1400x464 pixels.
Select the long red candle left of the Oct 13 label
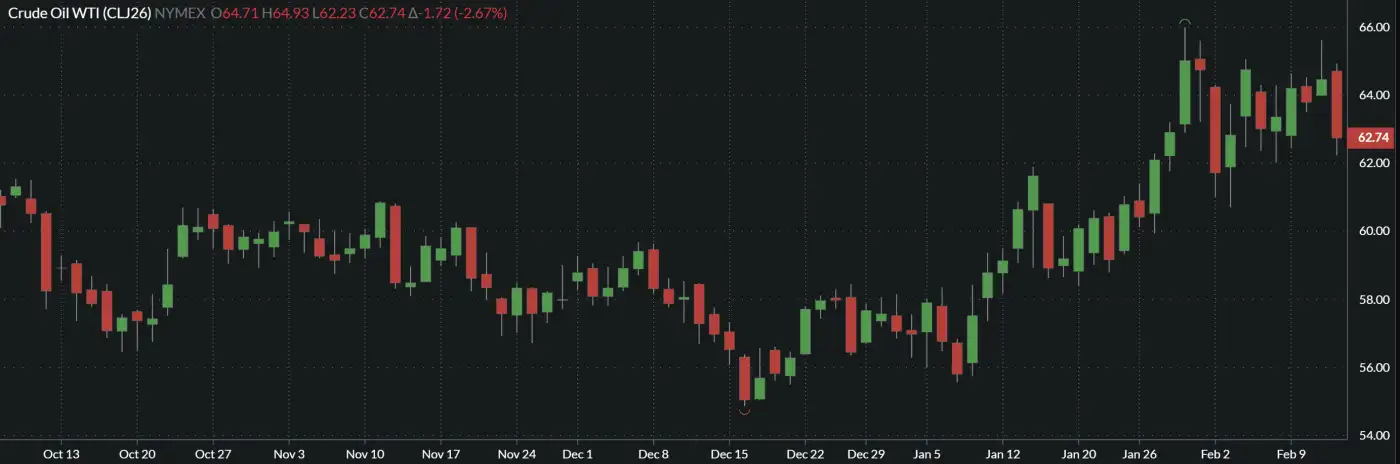click(46, 252)
